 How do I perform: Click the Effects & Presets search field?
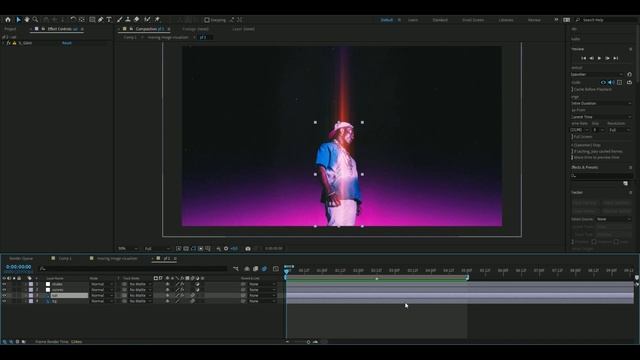pyautogui.click(x=602, y=176)
